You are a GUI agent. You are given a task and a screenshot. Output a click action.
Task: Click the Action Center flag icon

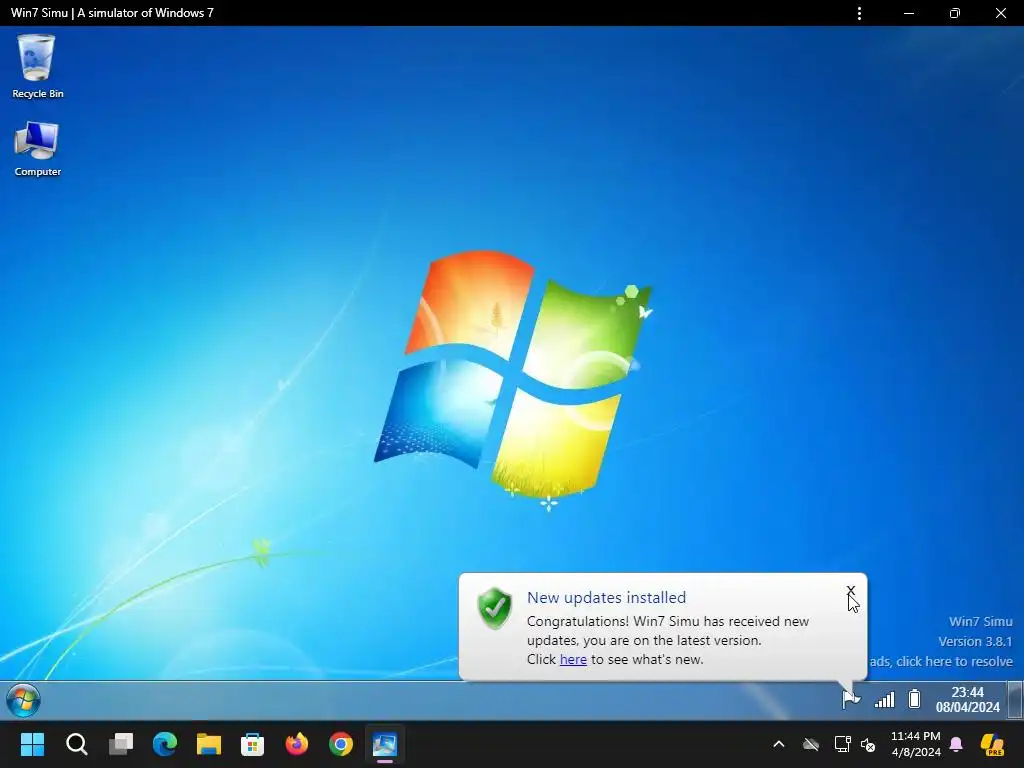pos(850,699)
